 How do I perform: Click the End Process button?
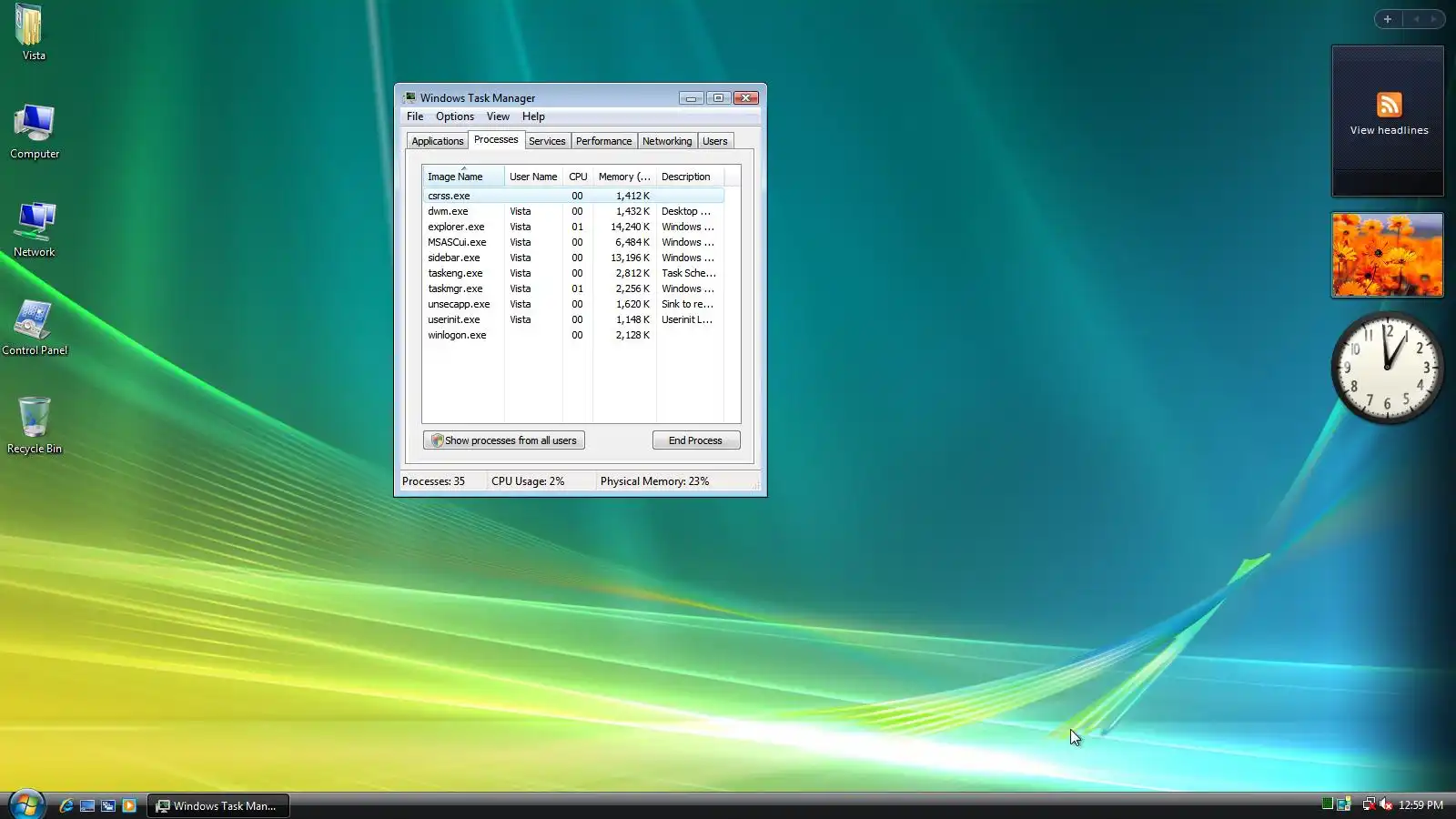point(696,440)
